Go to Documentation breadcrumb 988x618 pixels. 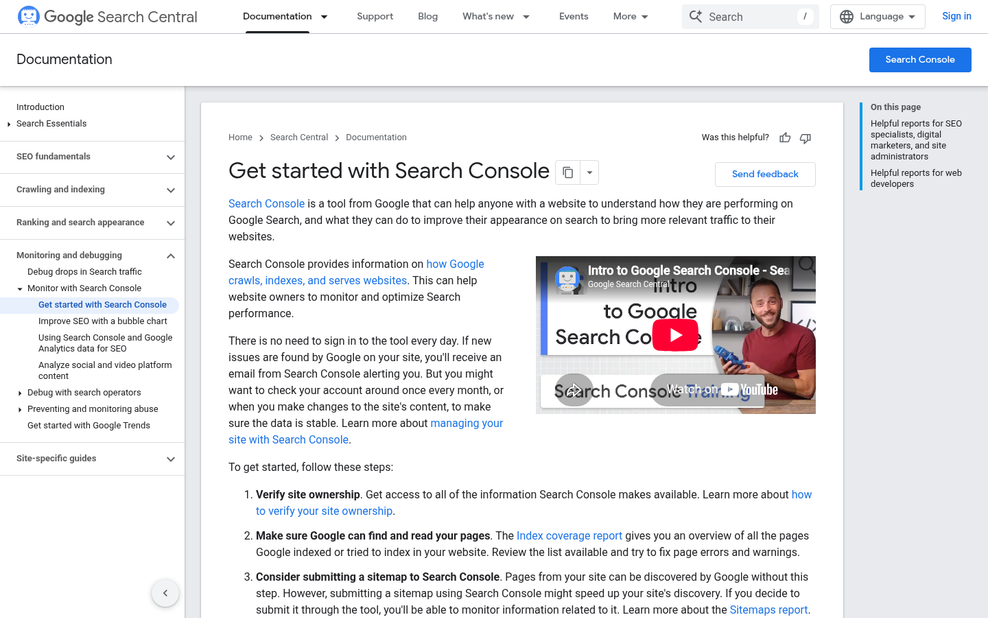pos(376,137)
